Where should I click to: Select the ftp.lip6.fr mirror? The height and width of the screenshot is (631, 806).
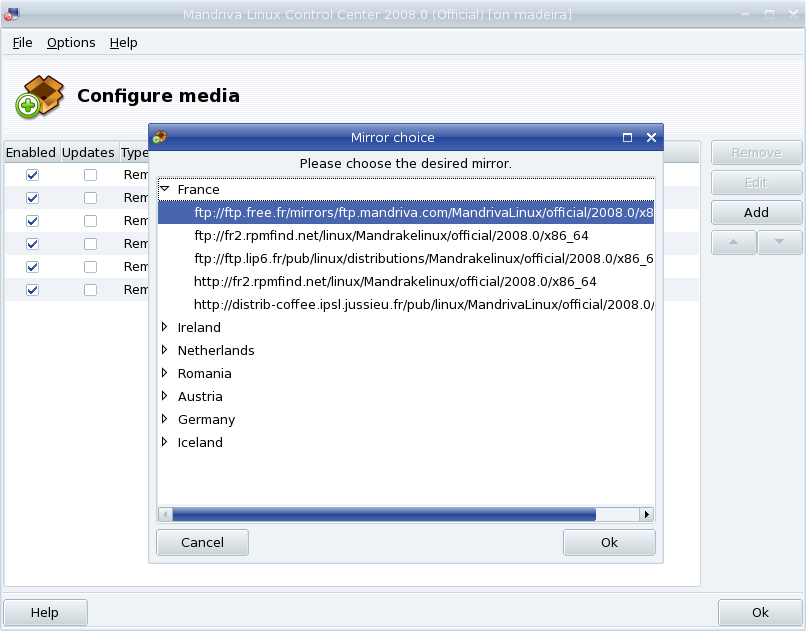click(x=406, y=258)
